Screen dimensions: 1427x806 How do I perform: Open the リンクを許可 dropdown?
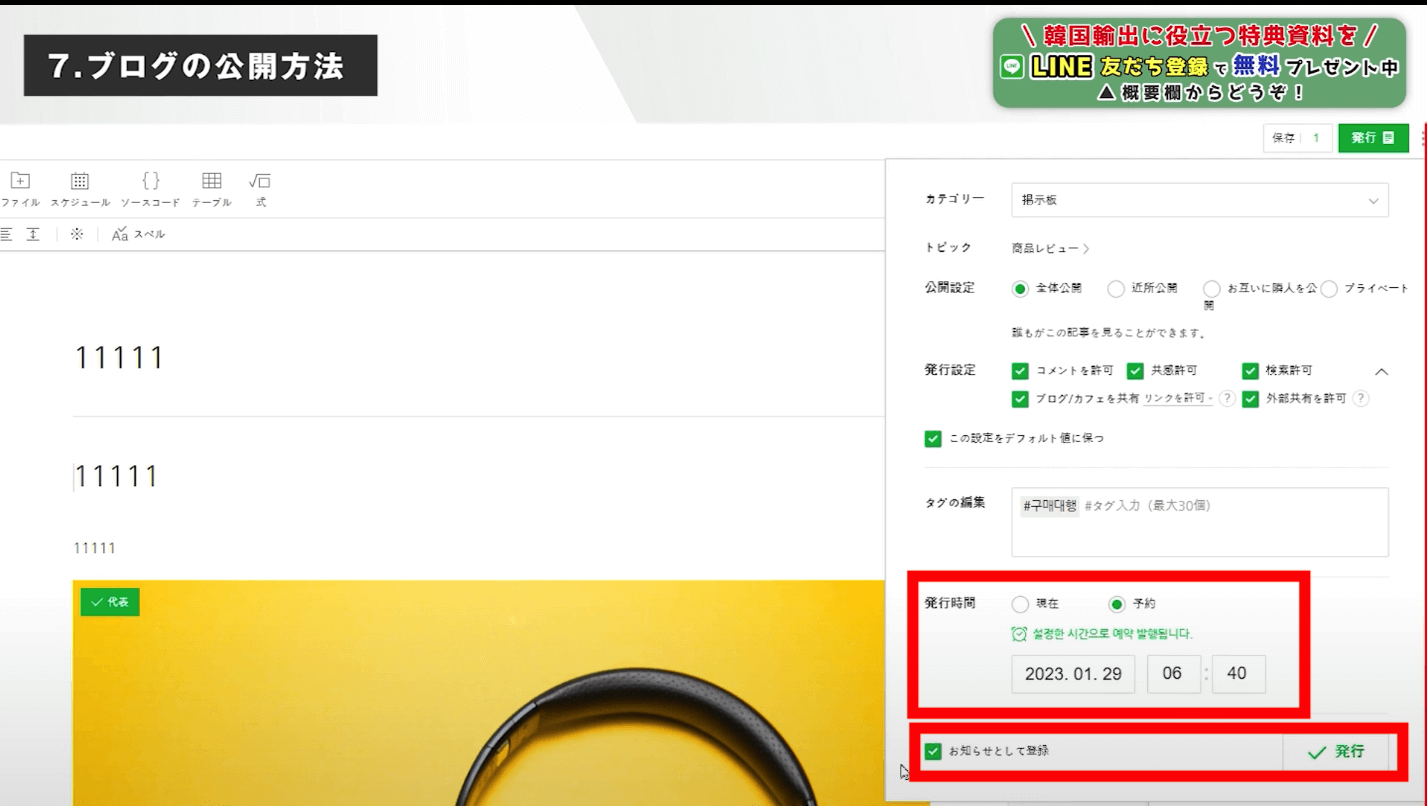1179,399
